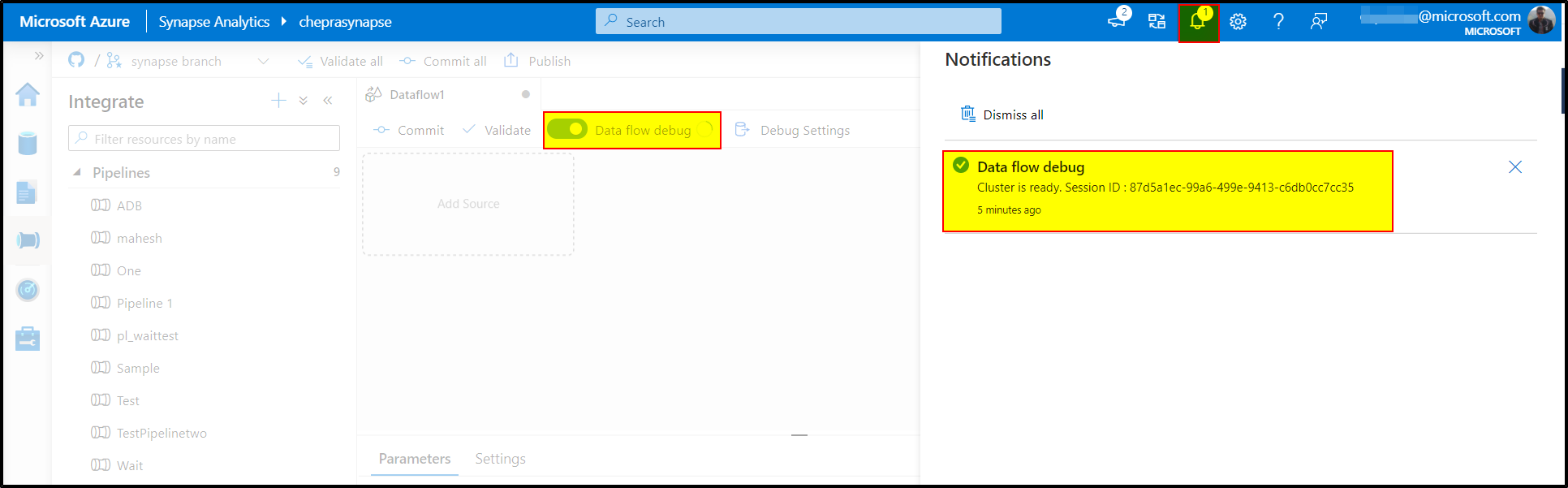The height and width of the screenshot is (488, 1568).
Task: Open the Data hub database icon
Action: (28, 144)
